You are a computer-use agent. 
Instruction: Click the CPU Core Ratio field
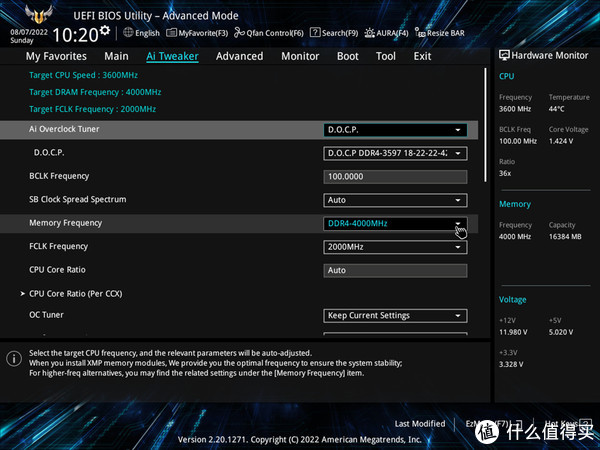click(x=395, y=271)
